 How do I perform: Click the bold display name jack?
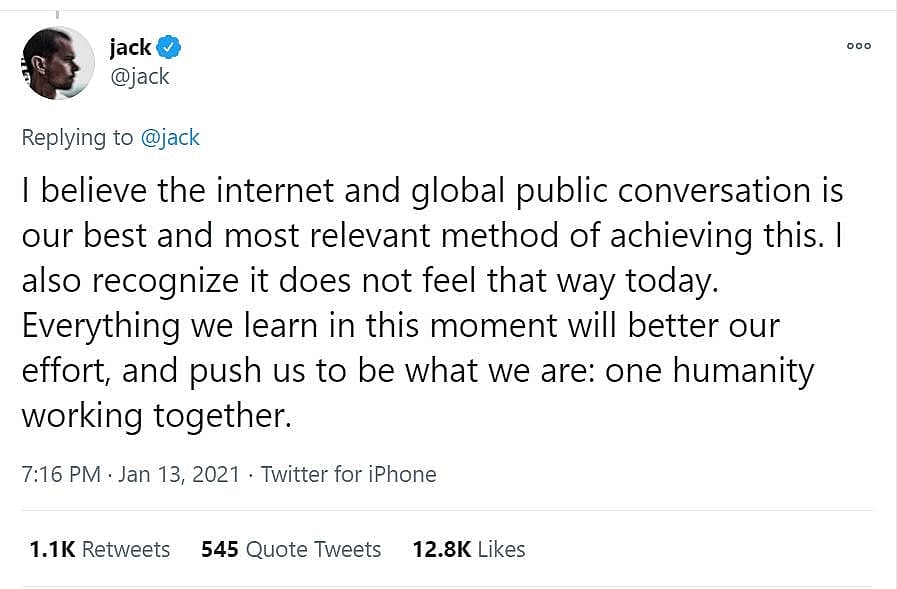[x=130, y=47]
